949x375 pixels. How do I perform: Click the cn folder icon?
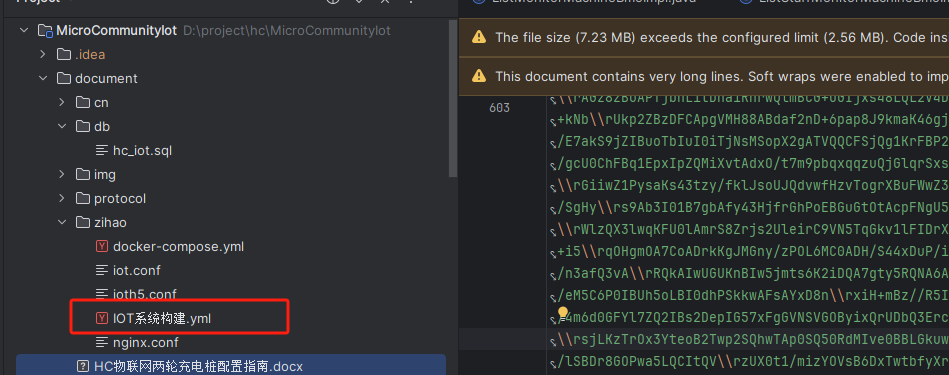pyautogui.click(x=83, y=102)
